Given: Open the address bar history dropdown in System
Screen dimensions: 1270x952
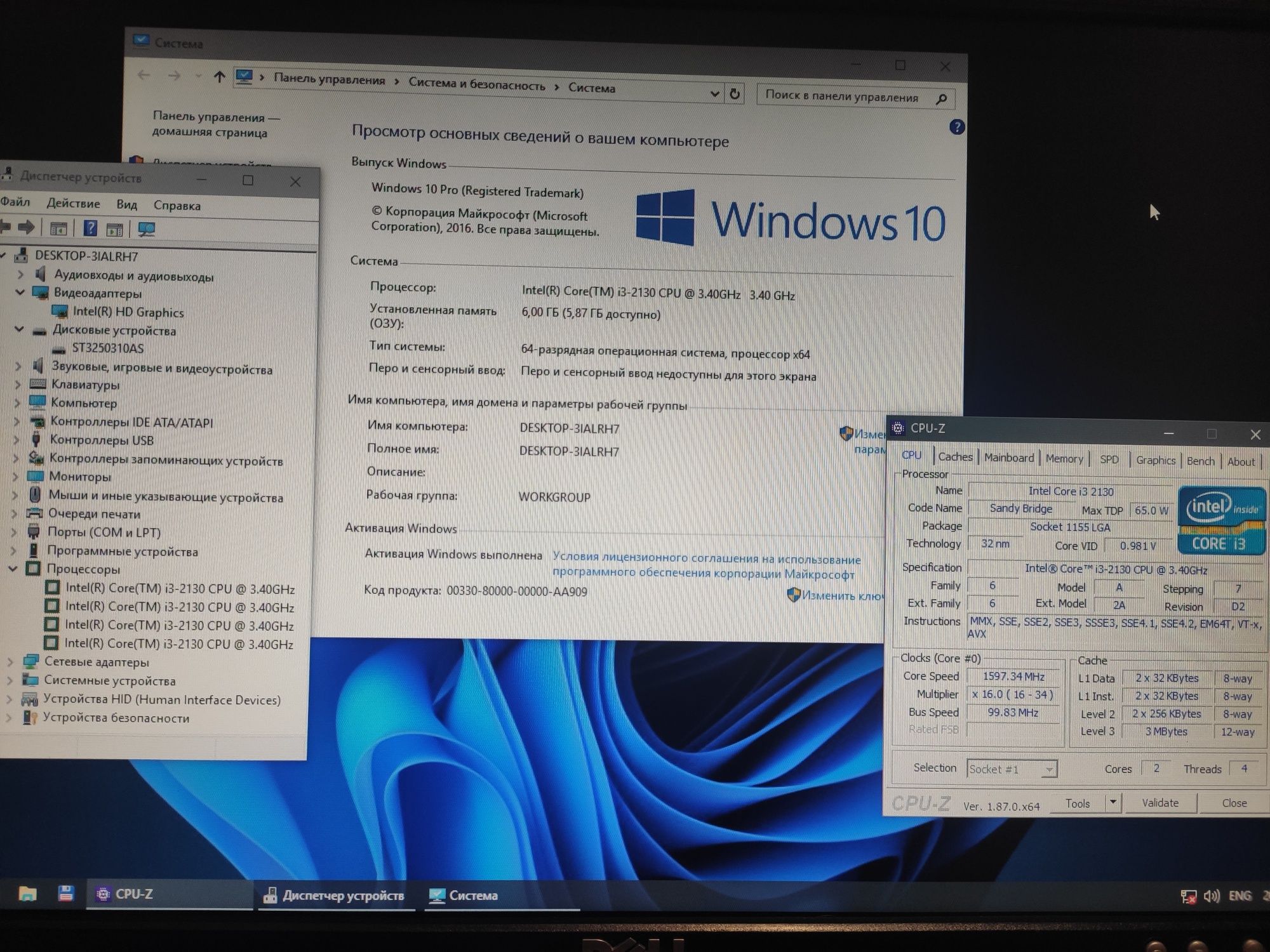Looking at the screenshot, I should [x=715, y=93].
